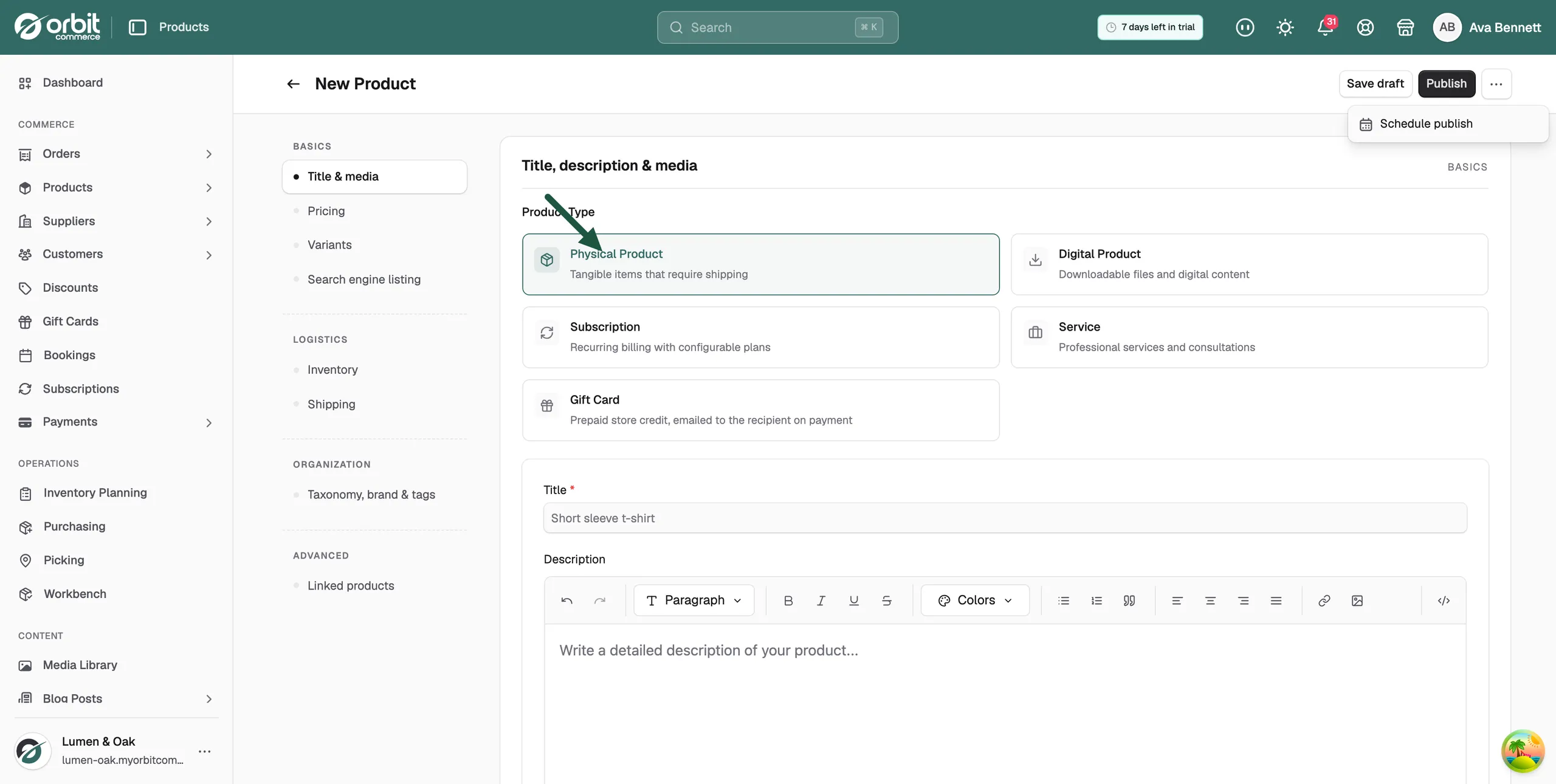This screenshot has height=784, width=1556.
Task: Expand the Suppliers submenu
Action: click(x=208, y=221)
